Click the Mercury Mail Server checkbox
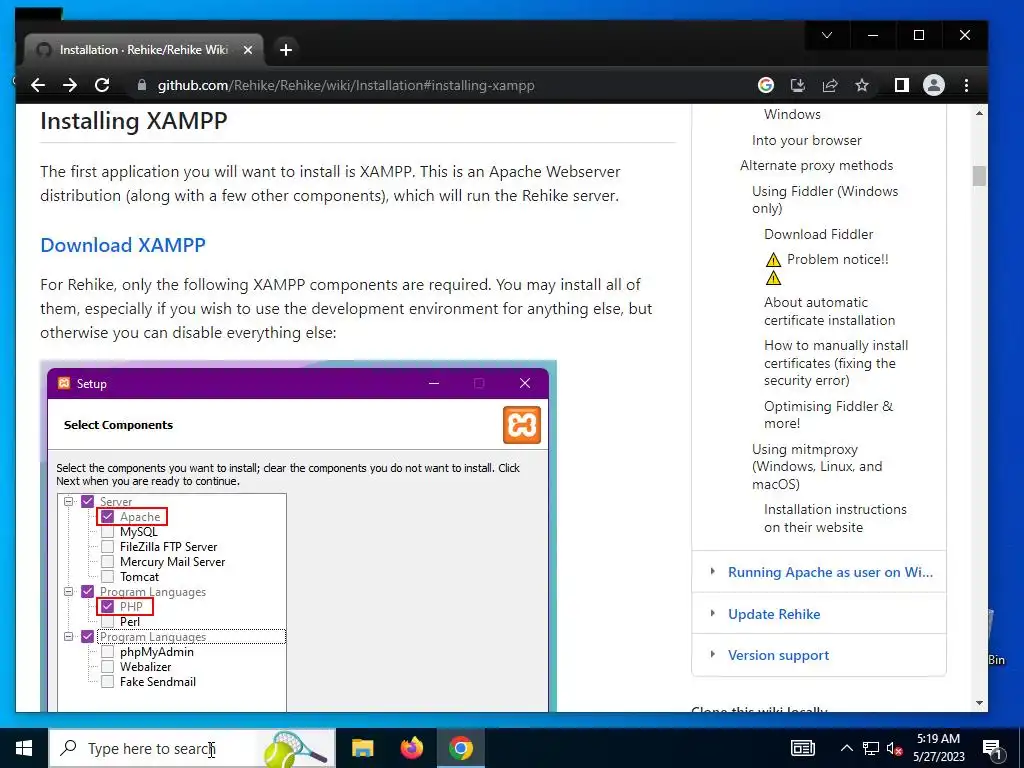This screenshot has height=768, width=1024. click(107, 562)
